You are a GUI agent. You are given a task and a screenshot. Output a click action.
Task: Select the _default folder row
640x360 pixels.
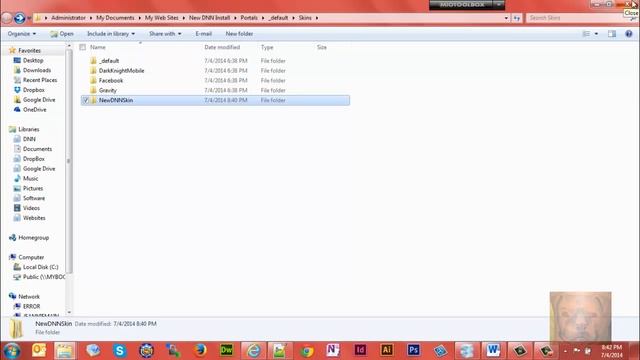(x=215, y=61)
